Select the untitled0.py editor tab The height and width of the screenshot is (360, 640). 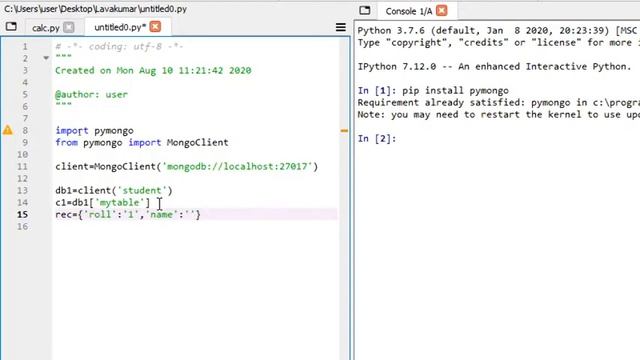click(x=120, y=27)
